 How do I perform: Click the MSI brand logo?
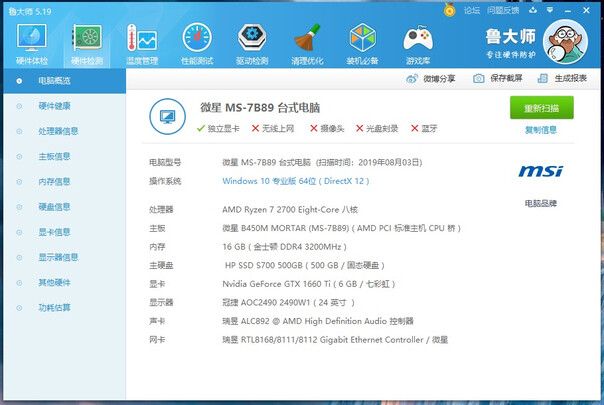(540, 172)
